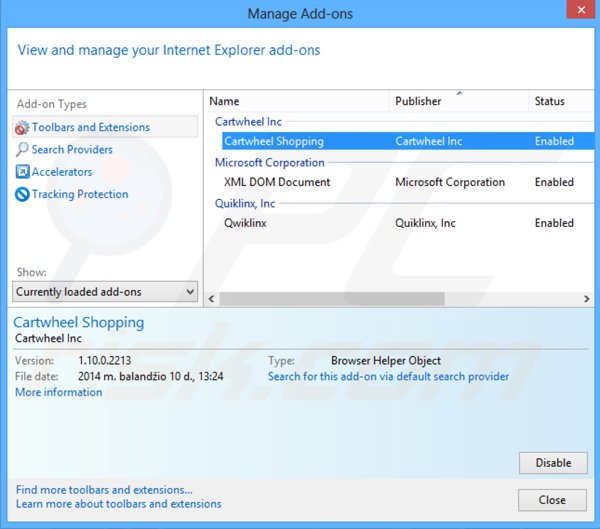Viewport: 600px width, 529px height.
Task: Open Find more toolbars and extensions link
Action: click(x=104, y=490)
